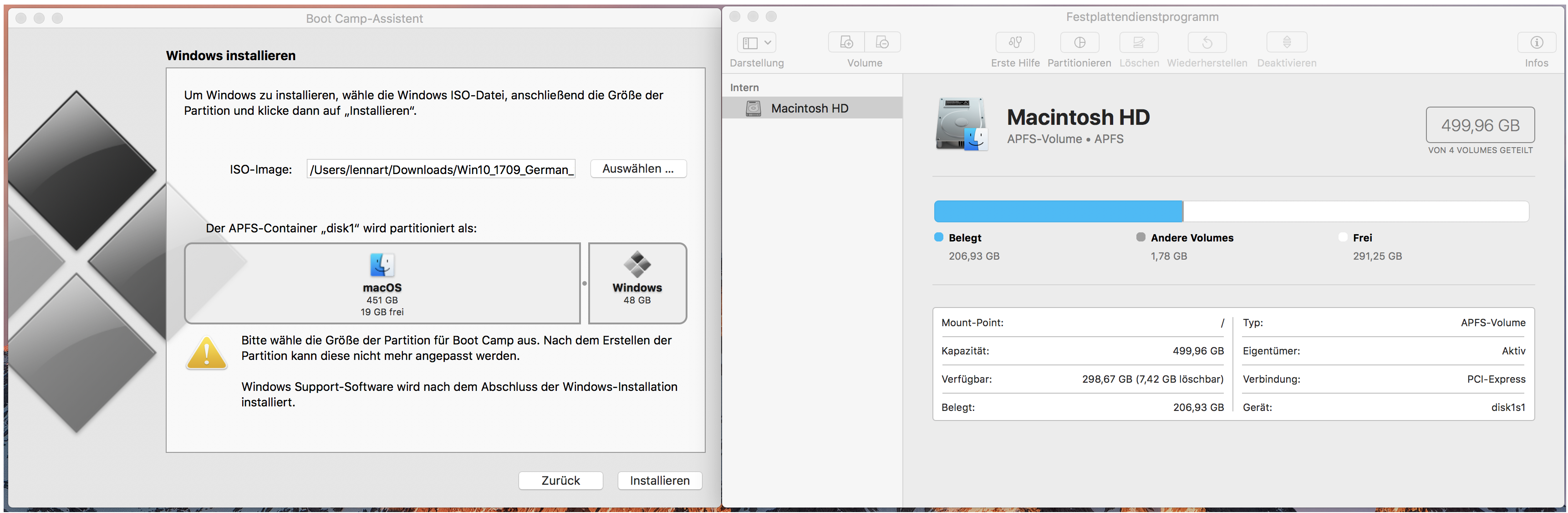Image resolution: width=1568 pixels, height=513 pixels.
Task: Select Macintosh HD in the sidebar
Action: pyautogui.click(x=812, y=108)
